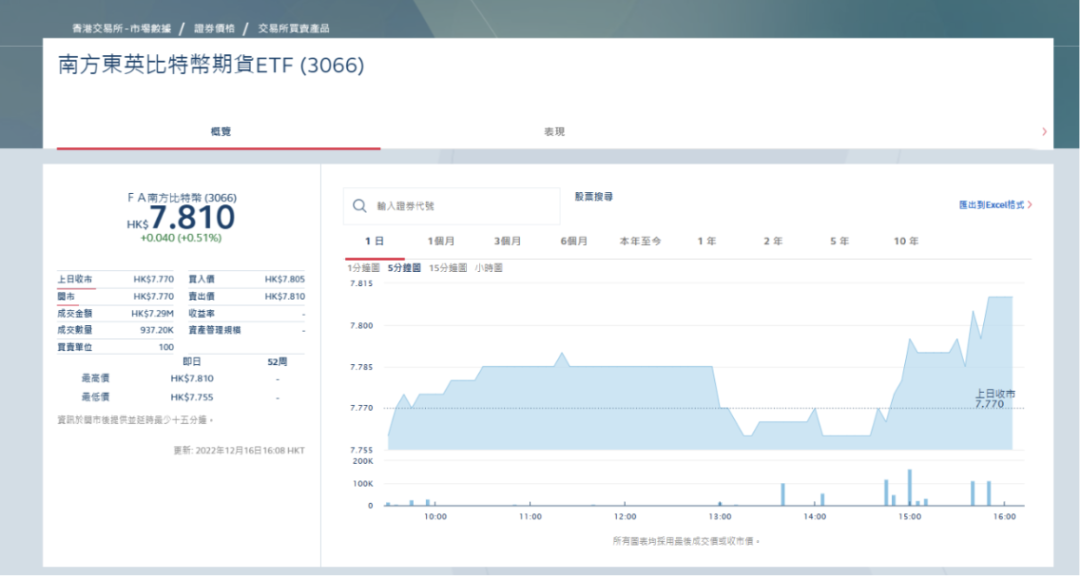Image resolution: width=1080 pixels, height=580 pixels.
Task: Click the right chevron beside the tabs
Action: [1044, 132]
